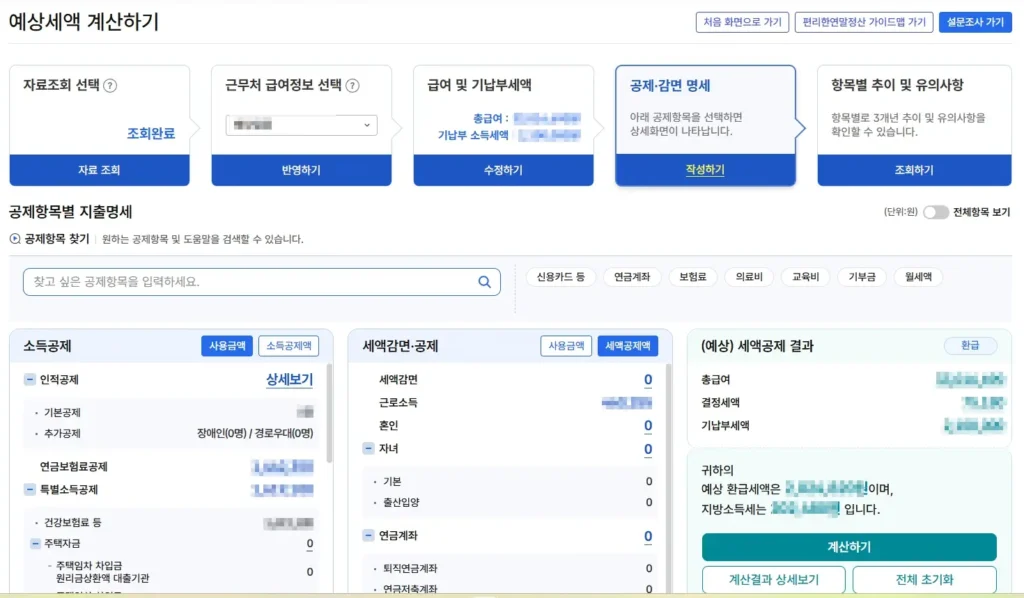
Task: Click the 계산하기 button
Action: coord(848,548)
